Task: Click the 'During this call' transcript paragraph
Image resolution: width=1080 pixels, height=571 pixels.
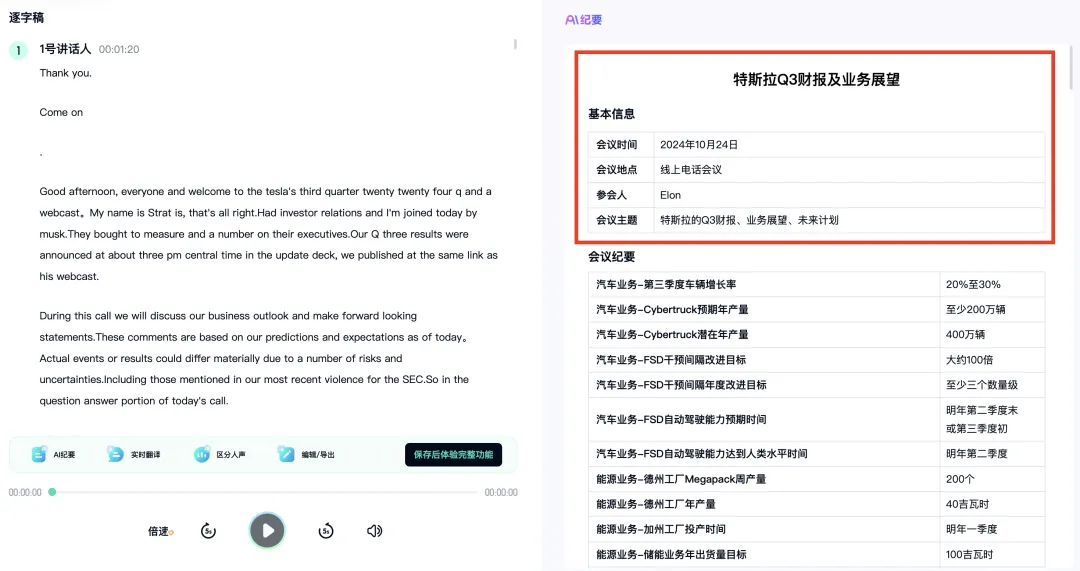Action: [255, 358]
